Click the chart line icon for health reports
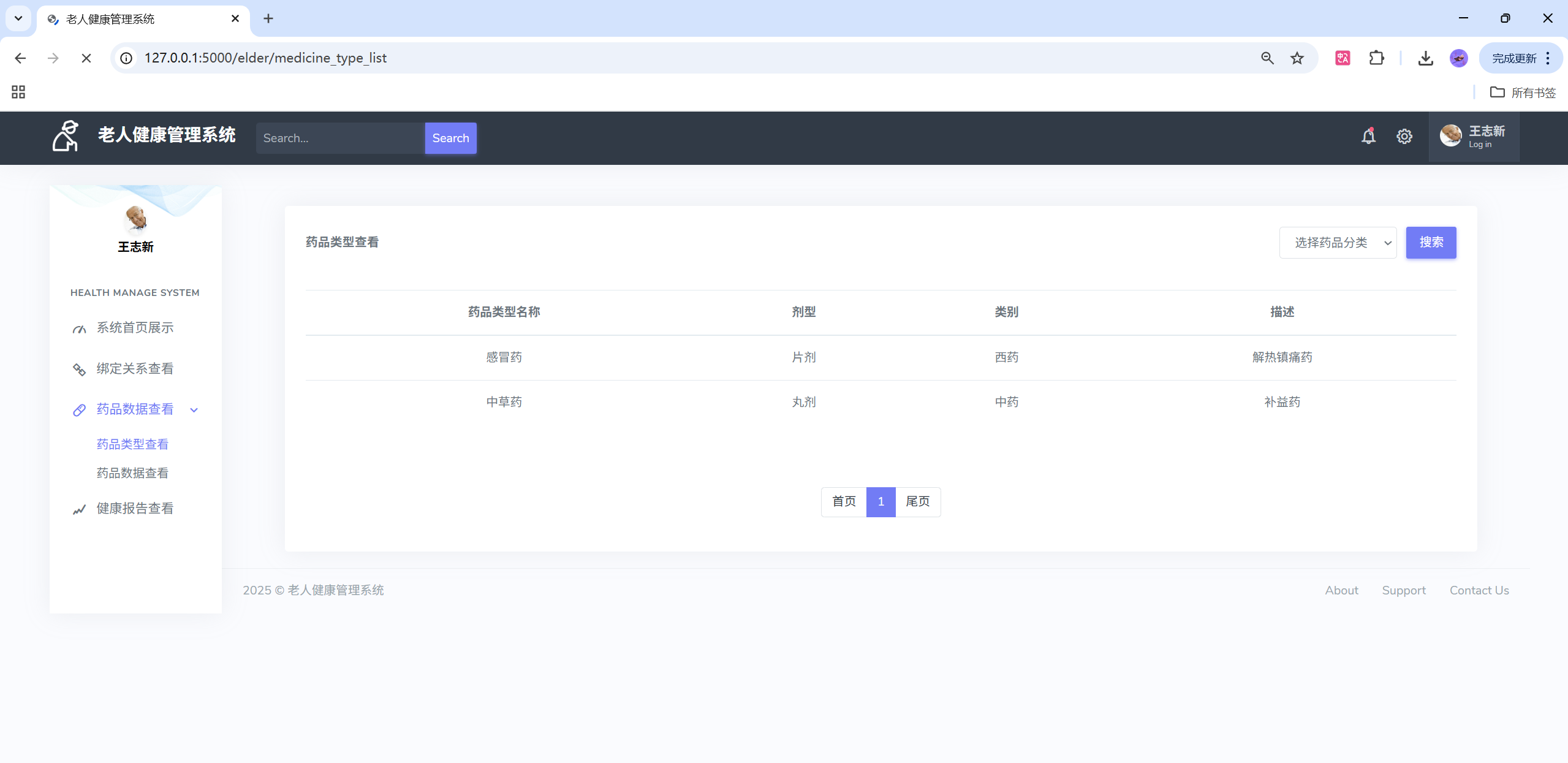Screen dimensions: 1568x763 coord(79,509)
